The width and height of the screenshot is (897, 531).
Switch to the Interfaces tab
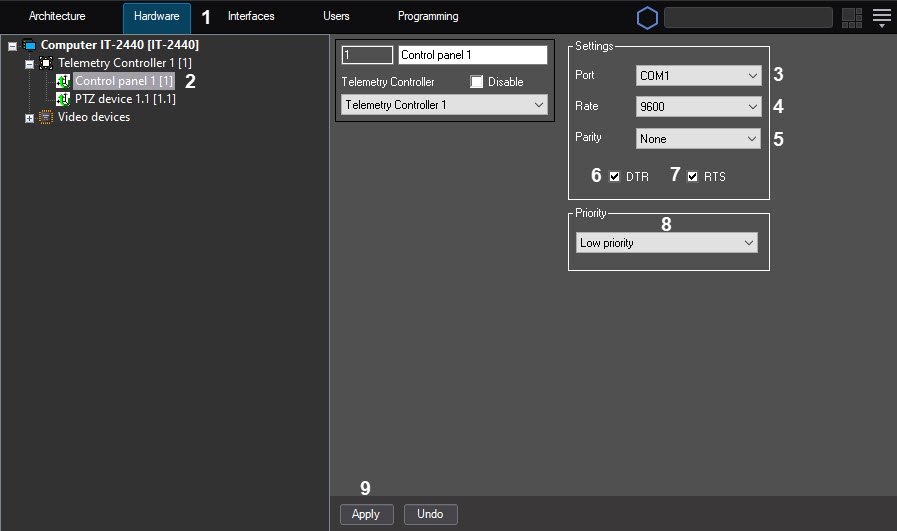pos(251,17)
